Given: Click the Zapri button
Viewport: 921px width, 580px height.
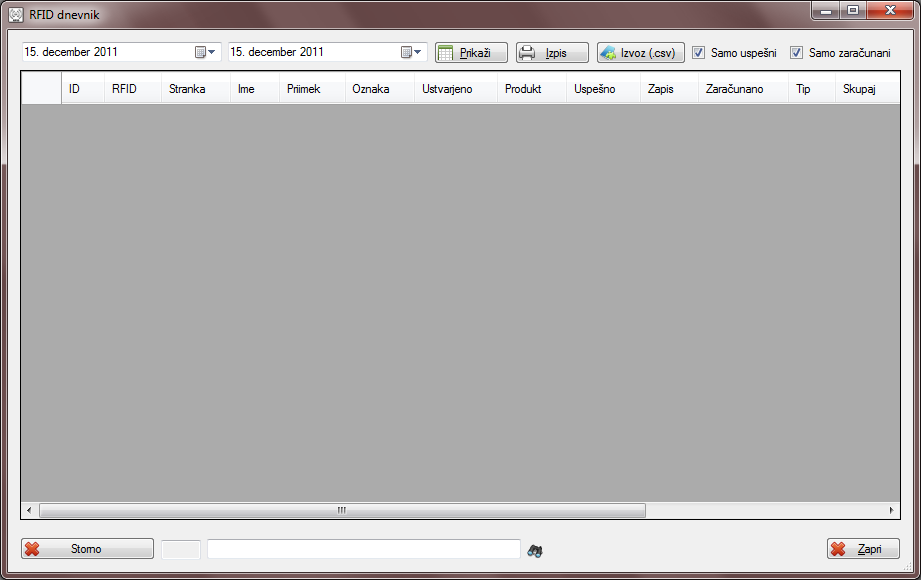Looking at the screenshot, I should tap(863, 549).
